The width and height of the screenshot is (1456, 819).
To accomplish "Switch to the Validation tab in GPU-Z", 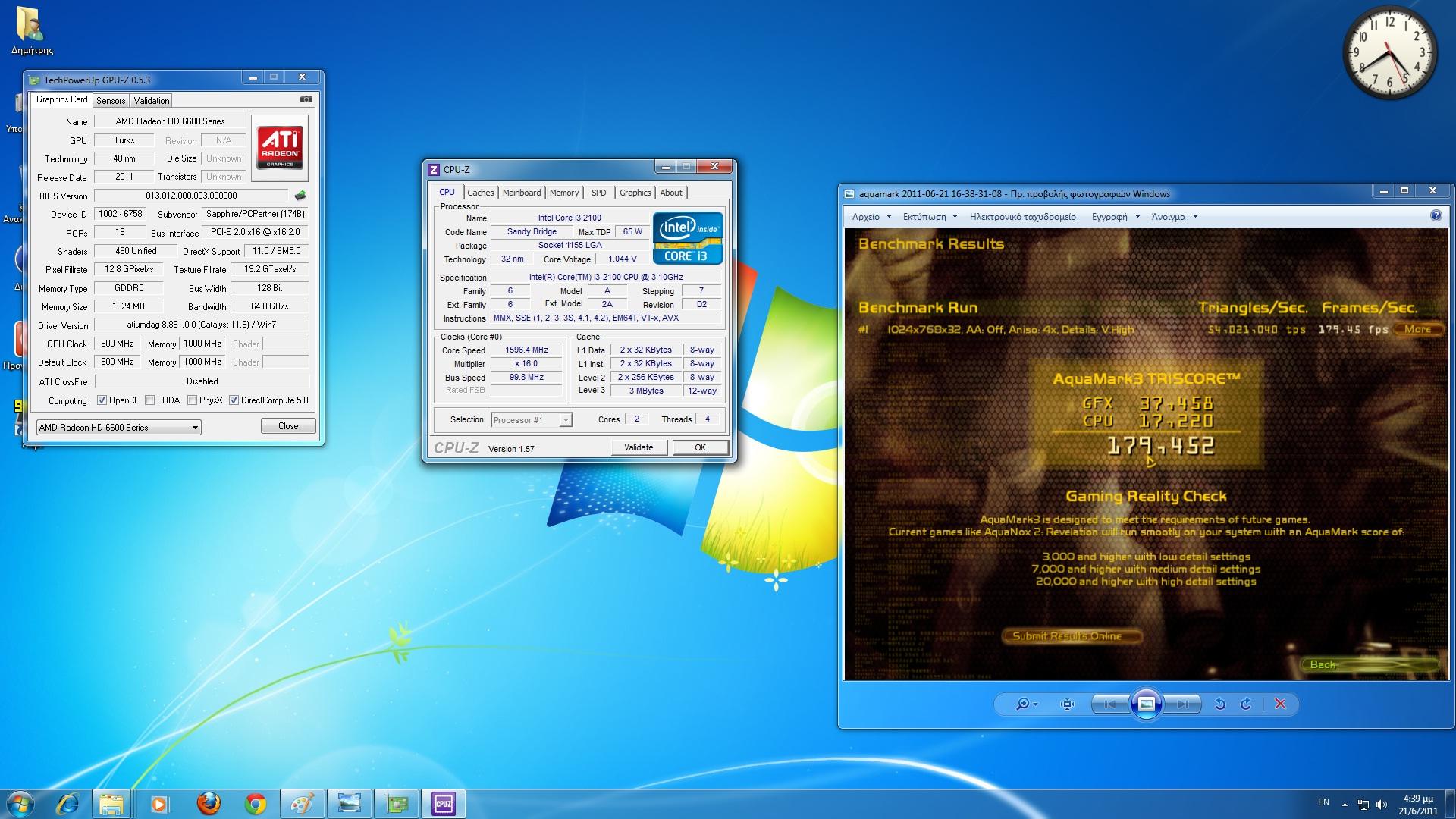I will 152,101.
